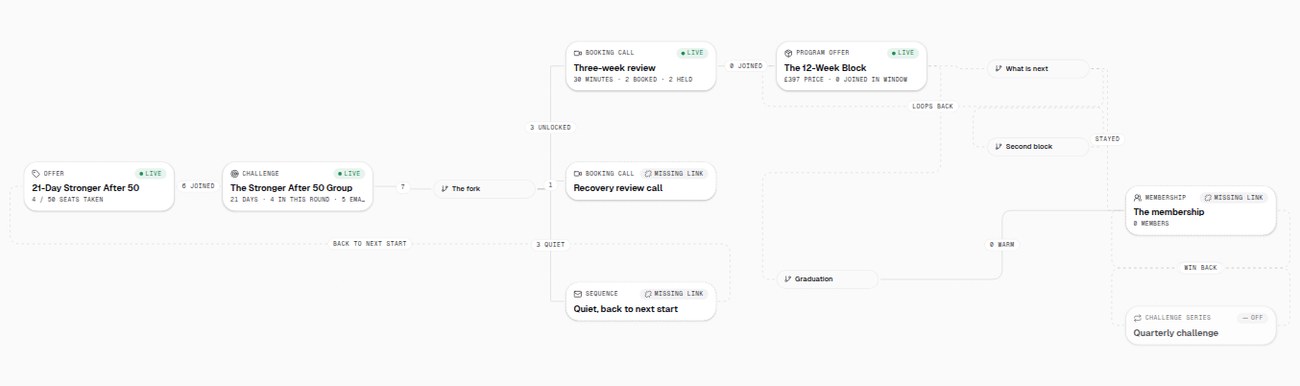Click the BACK TO NEXT START edge label
This screenshot has height=386, width=1300.
point(370,244)
